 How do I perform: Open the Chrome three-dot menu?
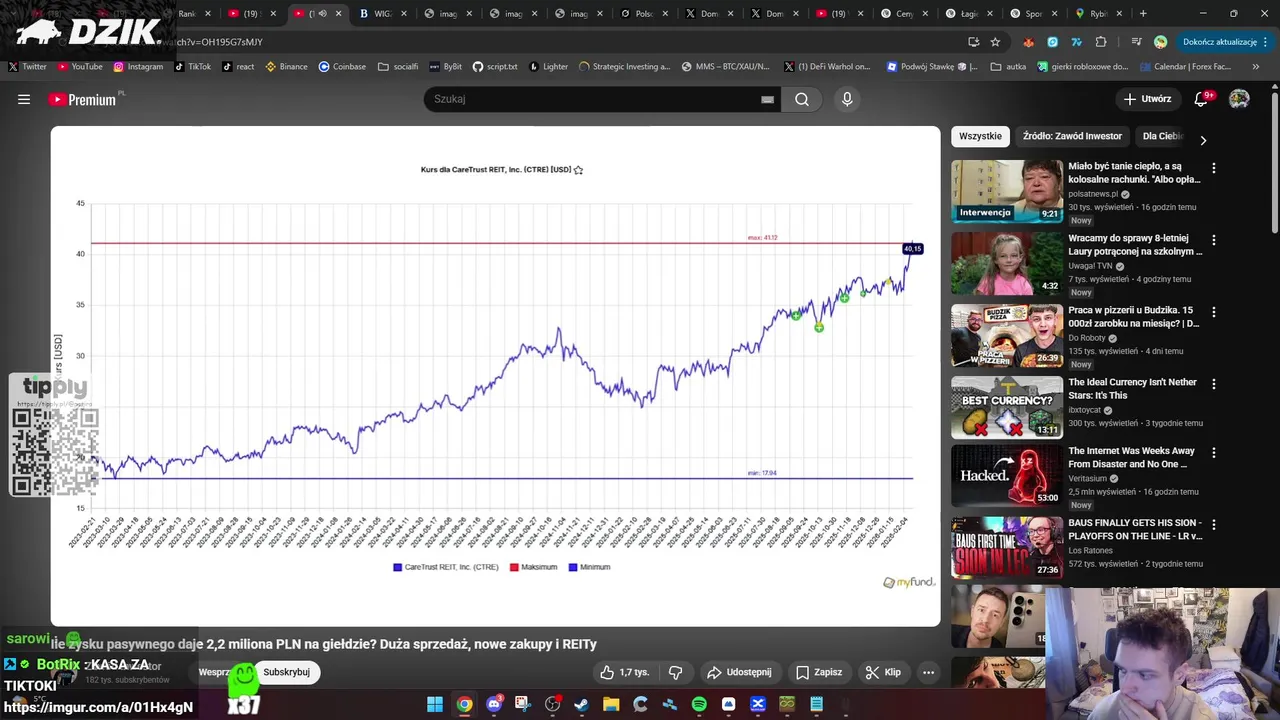point(1265,42)
